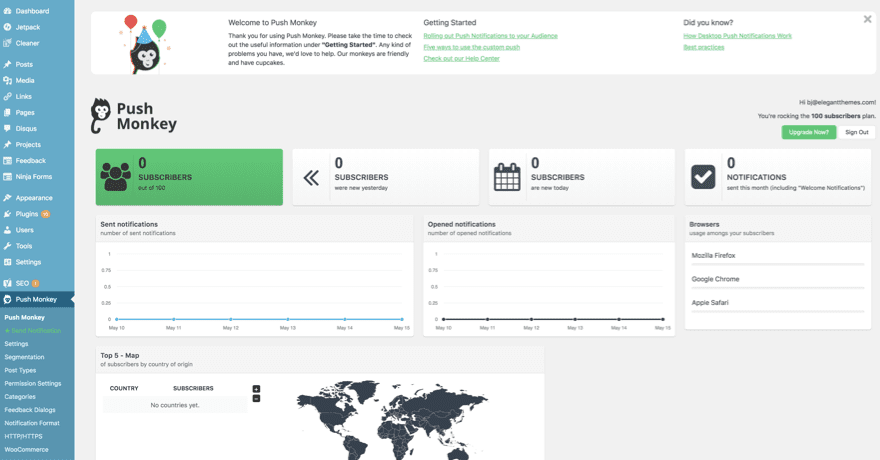Dismiss the welcome banner

click(867, 19)
